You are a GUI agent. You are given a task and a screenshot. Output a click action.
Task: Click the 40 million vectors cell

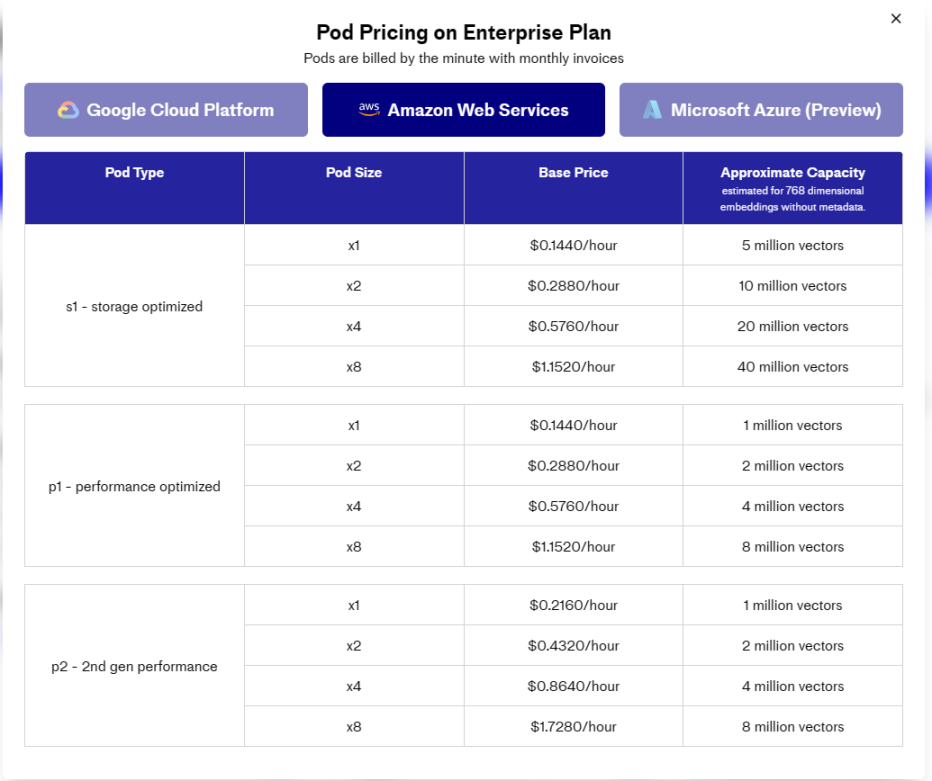click(x=793, y=367)
